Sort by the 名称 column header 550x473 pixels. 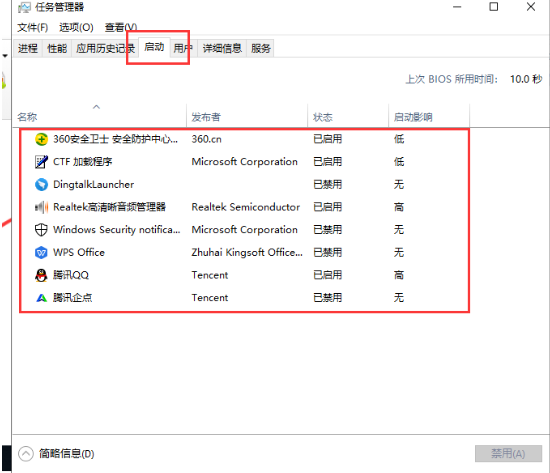27,117
